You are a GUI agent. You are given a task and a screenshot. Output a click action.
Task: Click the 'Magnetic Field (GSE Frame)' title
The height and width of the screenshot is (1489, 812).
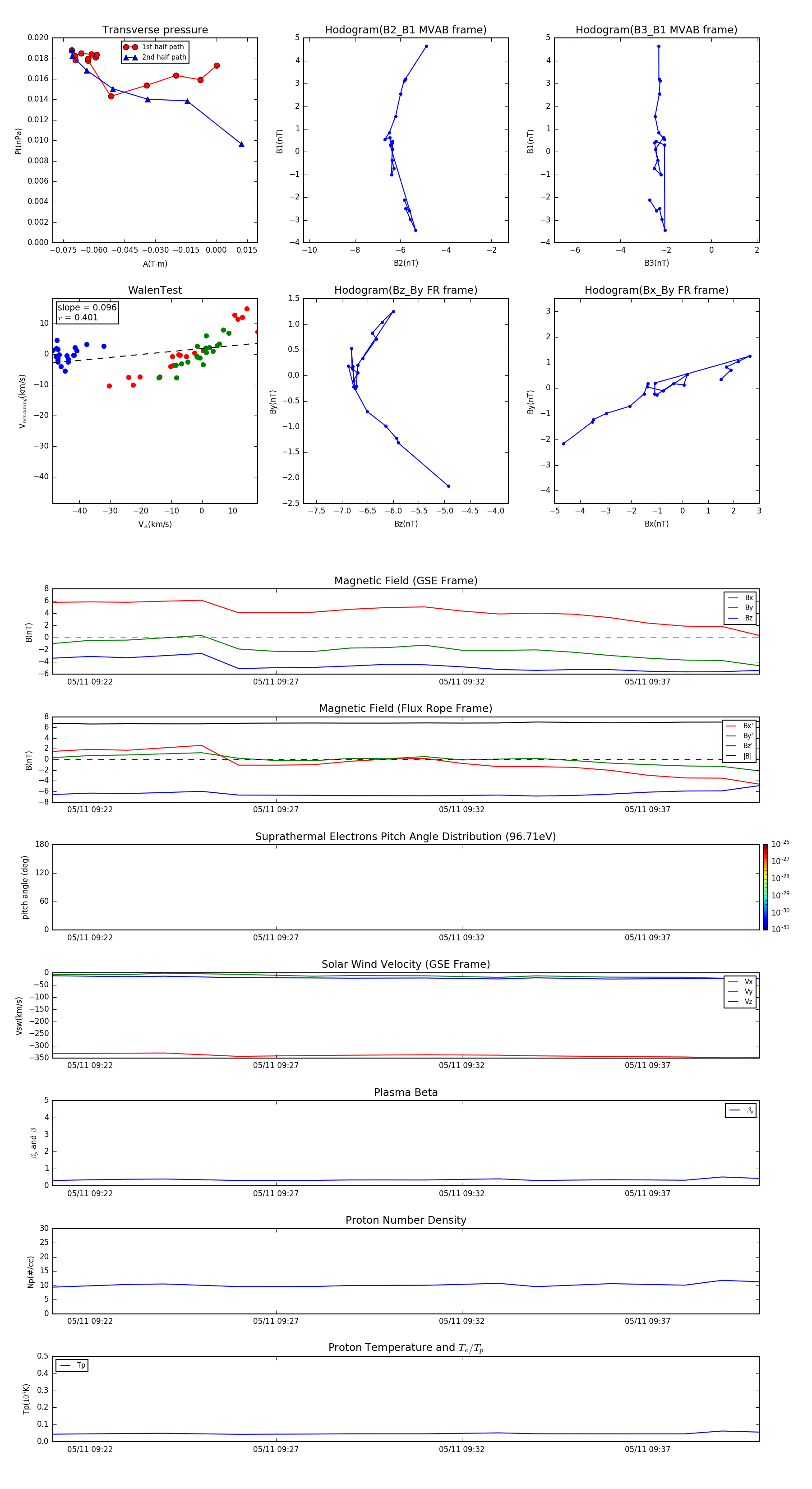tap(406, 581)
